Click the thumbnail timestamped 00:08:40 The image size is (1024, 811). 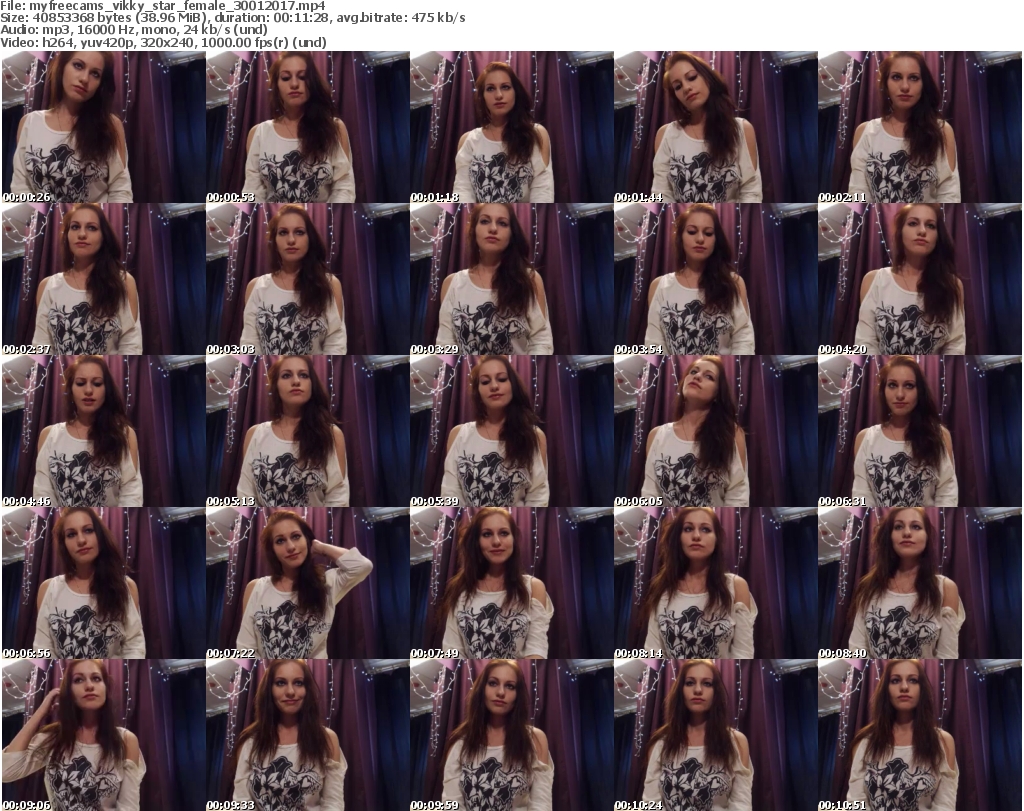[x=920, y=583]
